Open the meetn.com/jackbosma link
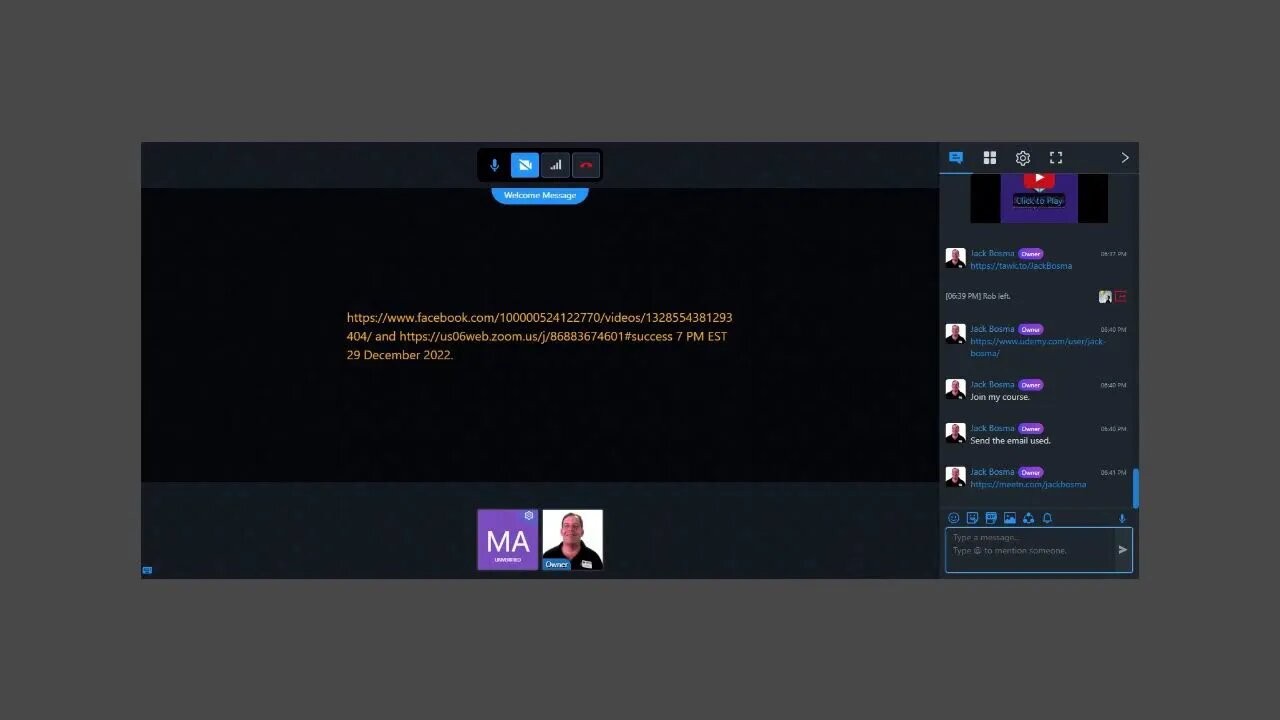 (1028, 484)
